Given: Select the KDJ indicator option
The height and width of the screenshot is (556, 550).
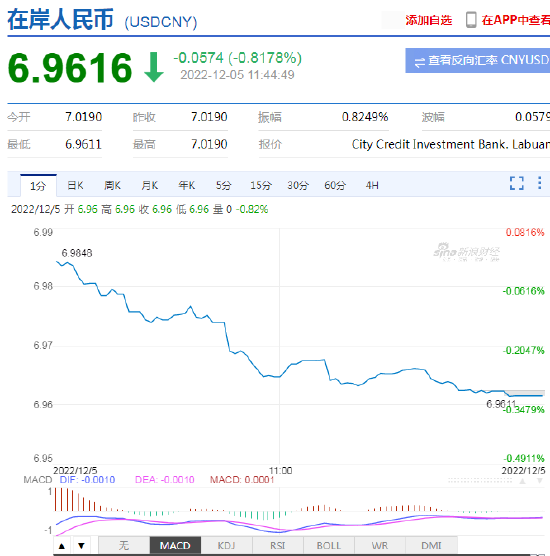Looking at the screenshot, I should click(x=226, y=545).
